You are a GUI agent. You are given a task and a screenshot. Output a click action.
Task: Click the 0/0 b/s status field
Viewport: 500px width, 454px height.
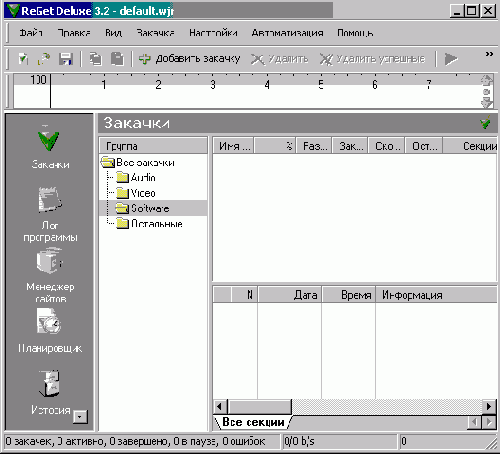pyautogui.click(x=340, y=441)
